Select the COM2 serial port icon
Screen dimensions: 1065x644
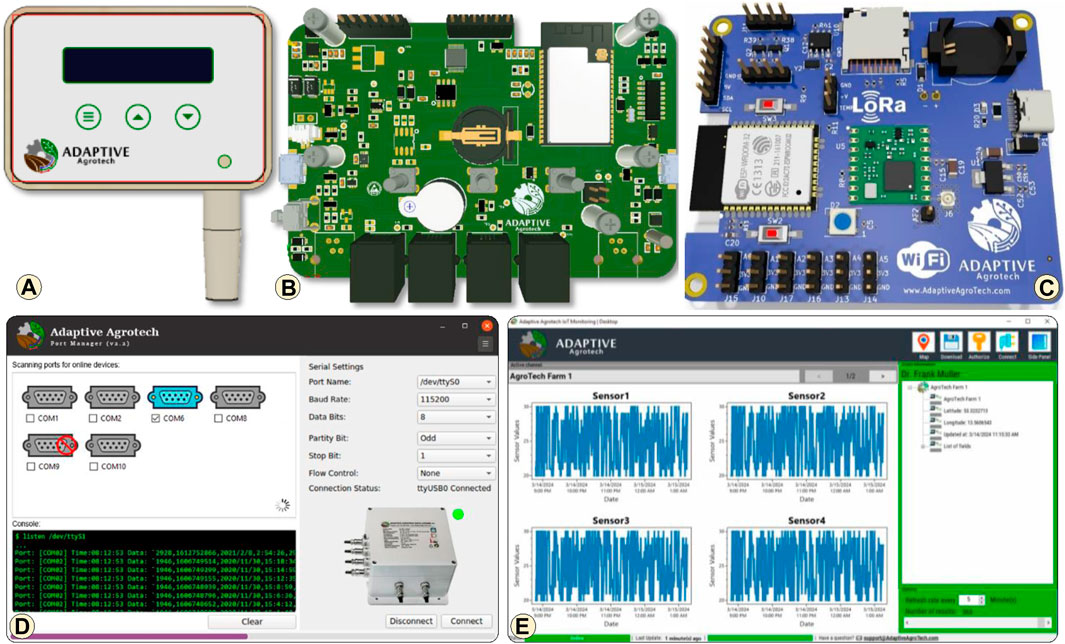point(113,397)
